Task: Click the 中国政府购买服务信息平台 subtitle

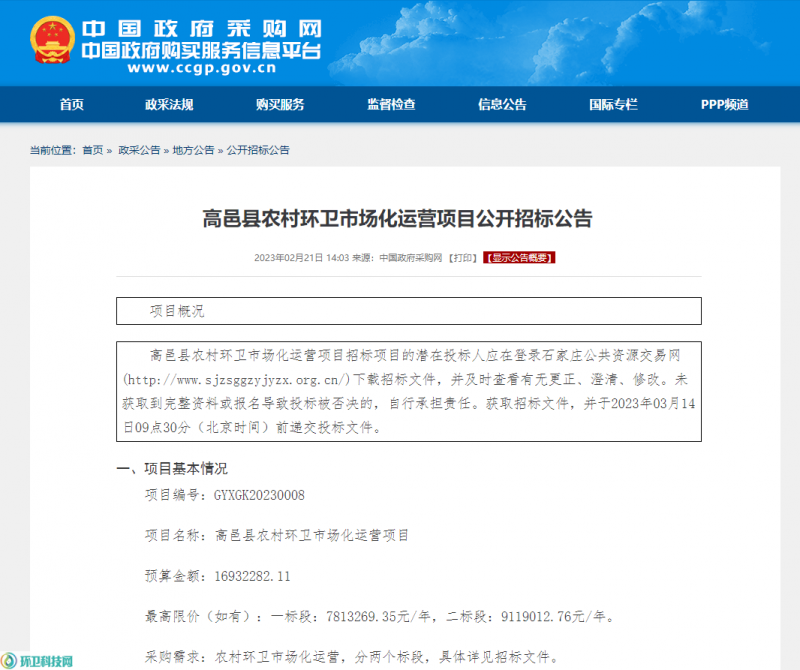Action: coord(201,51)
